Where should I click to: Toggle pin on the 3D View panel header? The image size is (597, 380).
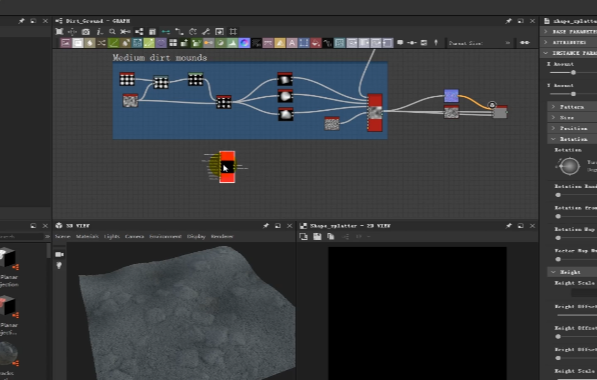coord(266,226)
